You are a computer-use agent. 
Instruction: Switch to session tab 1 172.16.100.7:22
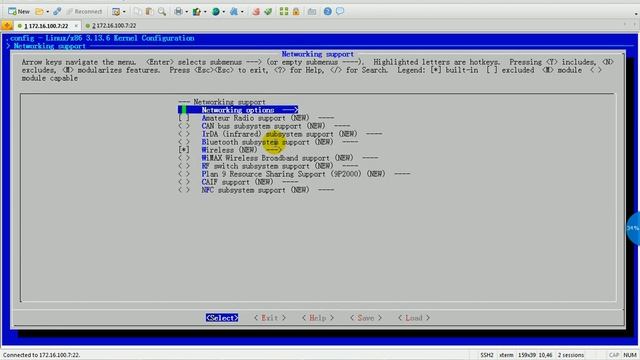click(46, 26)
